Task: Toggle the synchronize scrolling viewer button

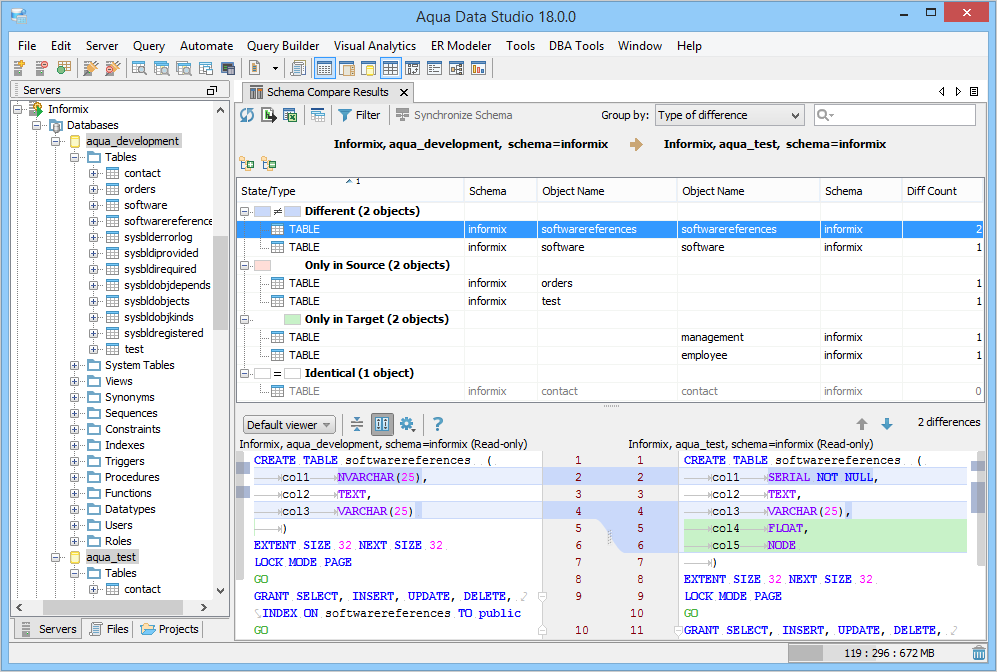Action: tap(382, 424)
